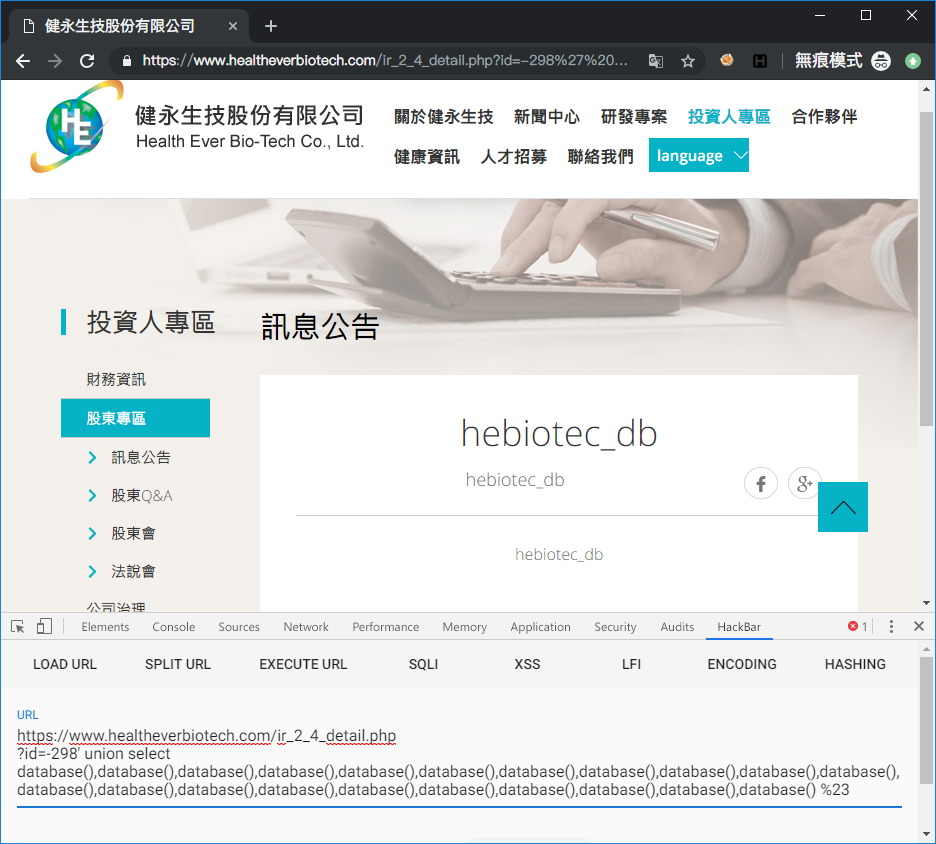This screenshot has width=936, height=844.
Task: Expand the 法說會 sidebar chevron
Action: coord(92,572)
